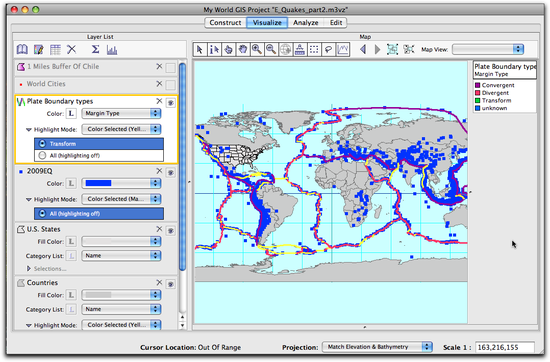Collapse Plate Boundary types Highlight Mode triangle
Screen dimensions: 550x362
(29, 129)
